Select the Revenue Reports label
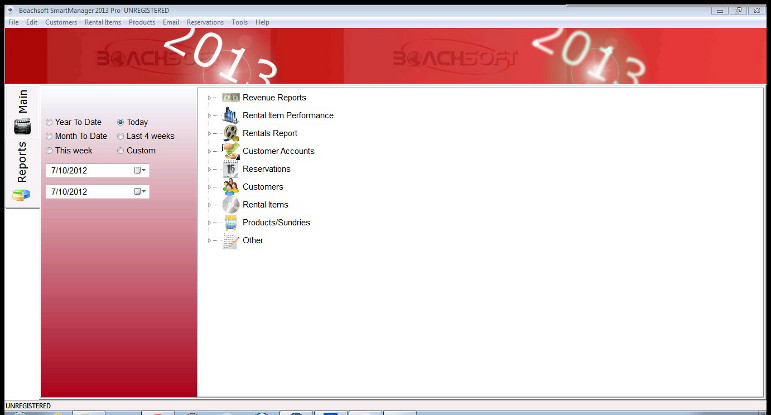 click(x=274, y=97)
